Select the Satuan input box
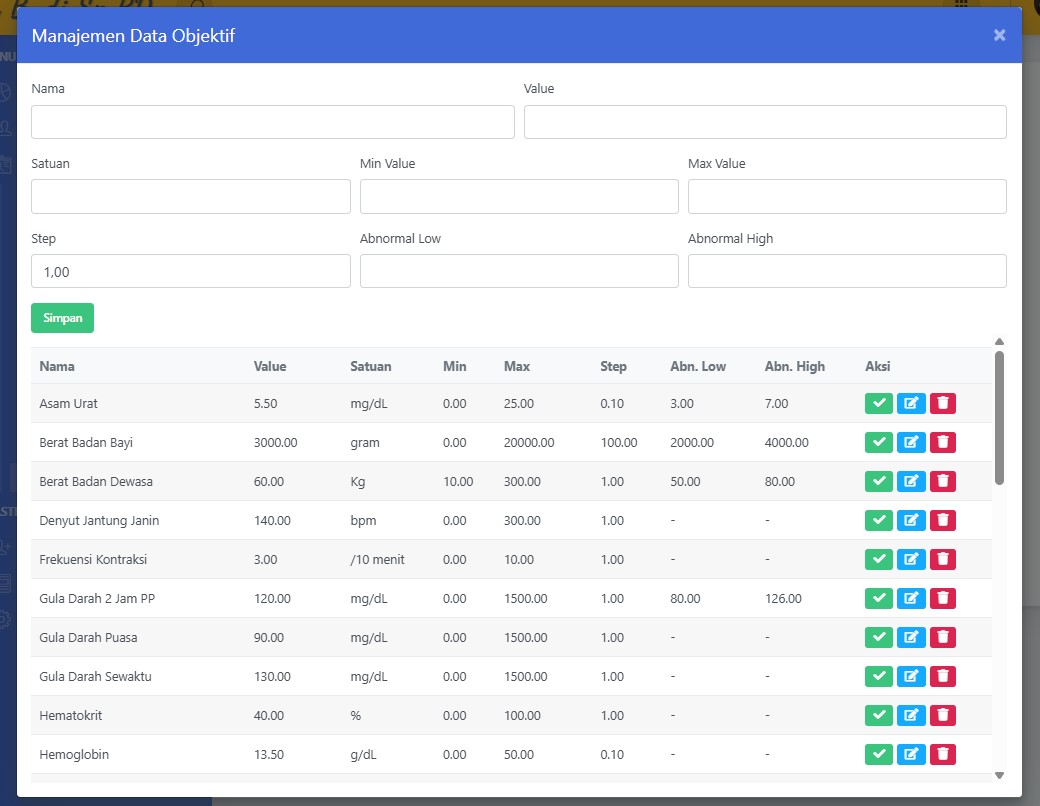 coord(190,197)
